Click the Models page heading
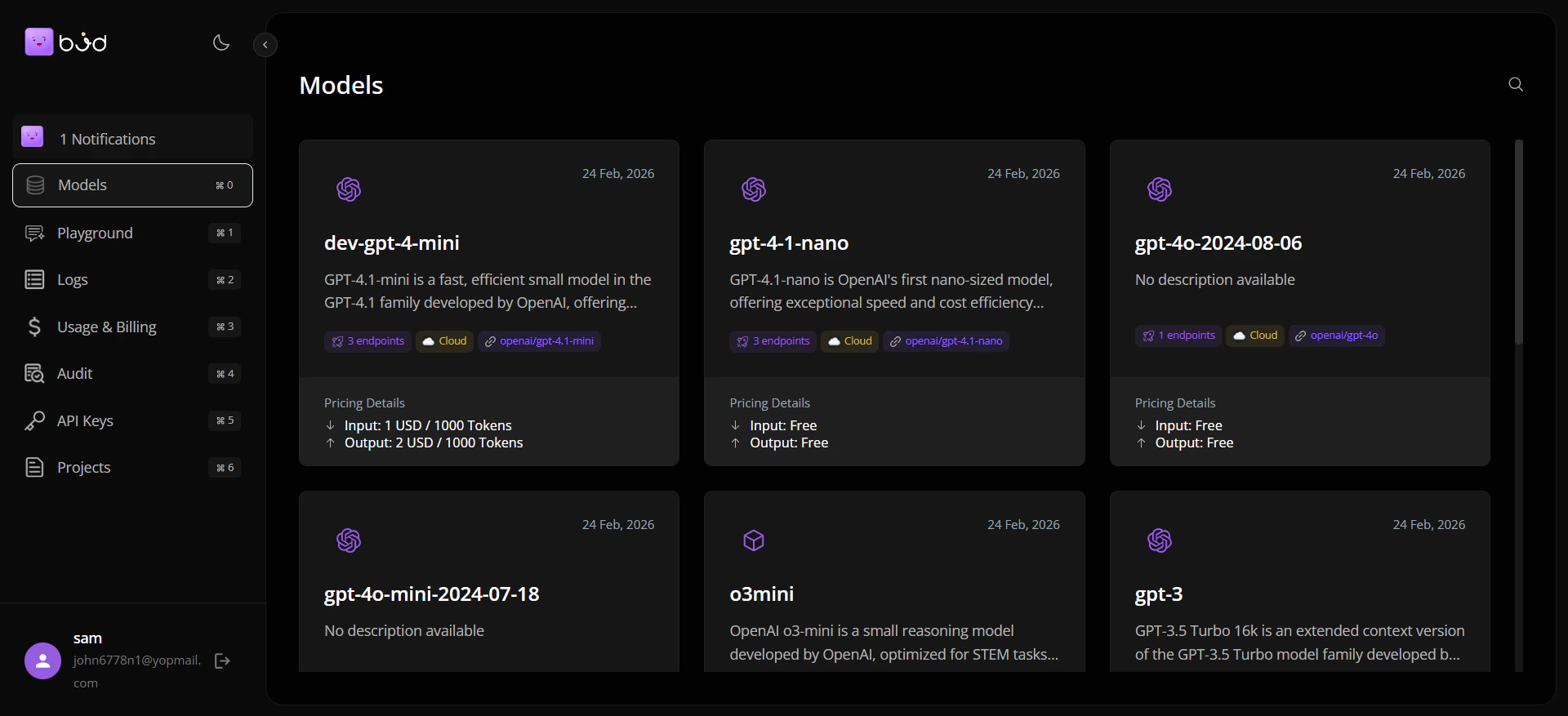Image resolution: width=1568 pixels, height=716 pixels. click(x=341, y=85)
